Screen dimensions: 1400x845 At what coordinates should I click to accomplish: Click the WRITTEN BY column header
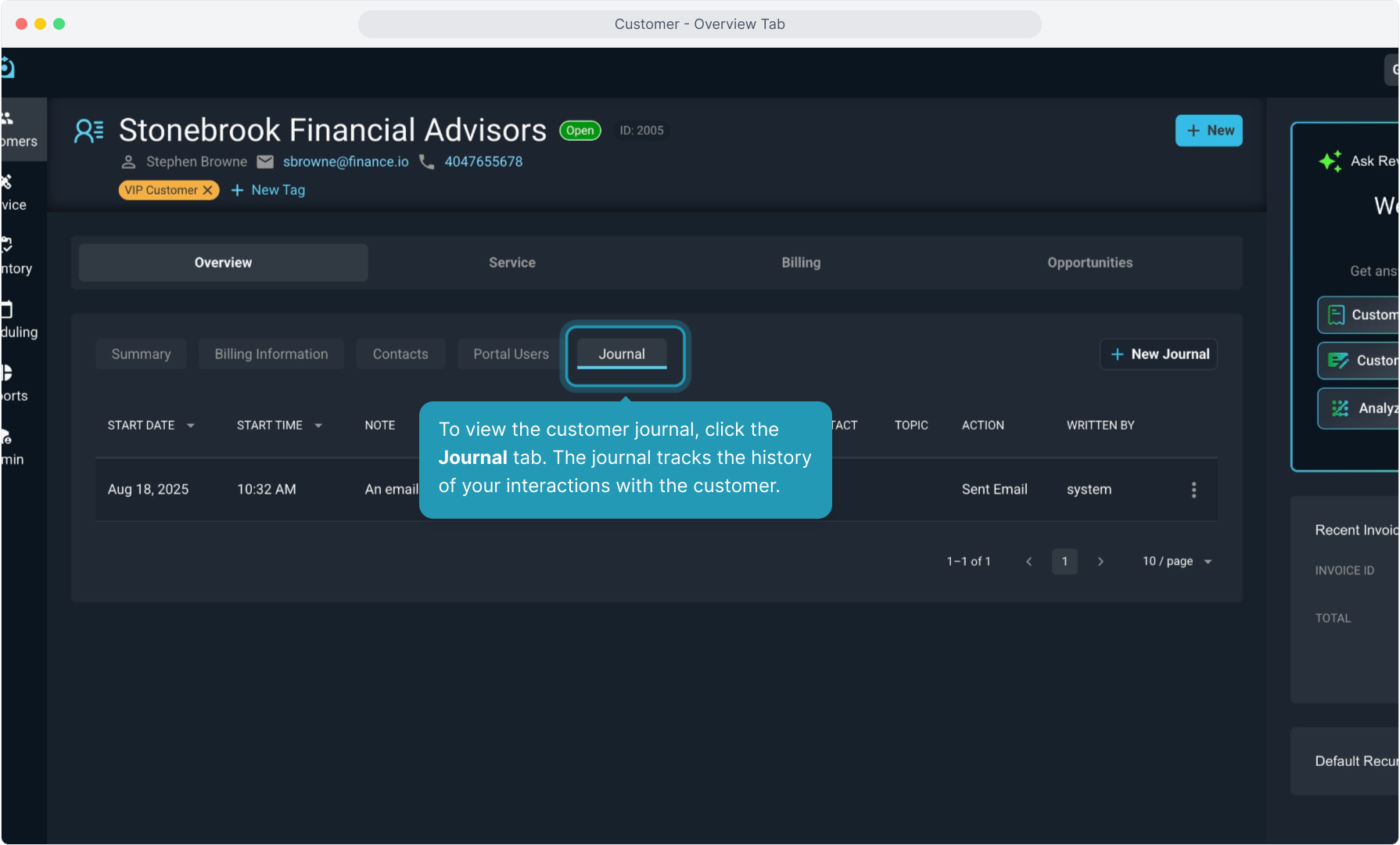point(1100,426)
